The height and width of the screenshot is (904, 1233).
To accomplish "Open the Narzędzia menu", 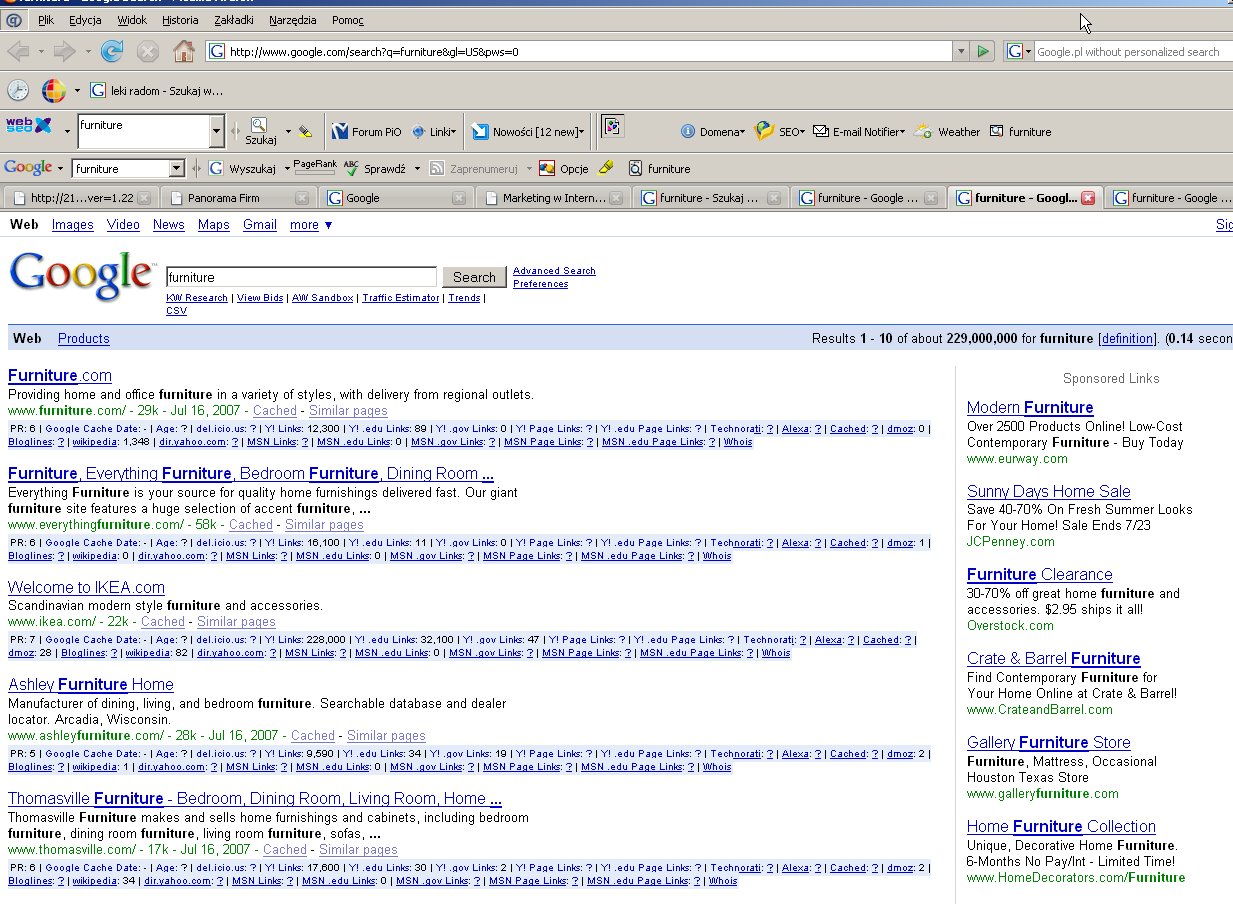I will 293,20.
